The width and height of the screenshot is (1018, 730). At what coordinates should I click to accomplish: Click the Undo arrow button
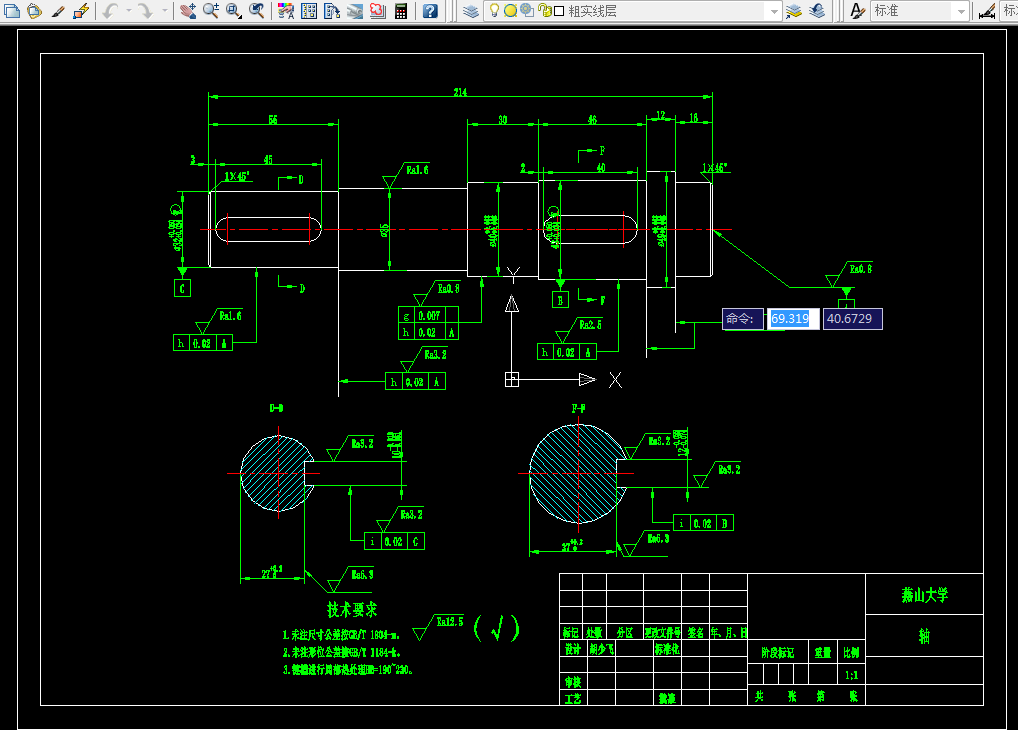coord(110,10)
